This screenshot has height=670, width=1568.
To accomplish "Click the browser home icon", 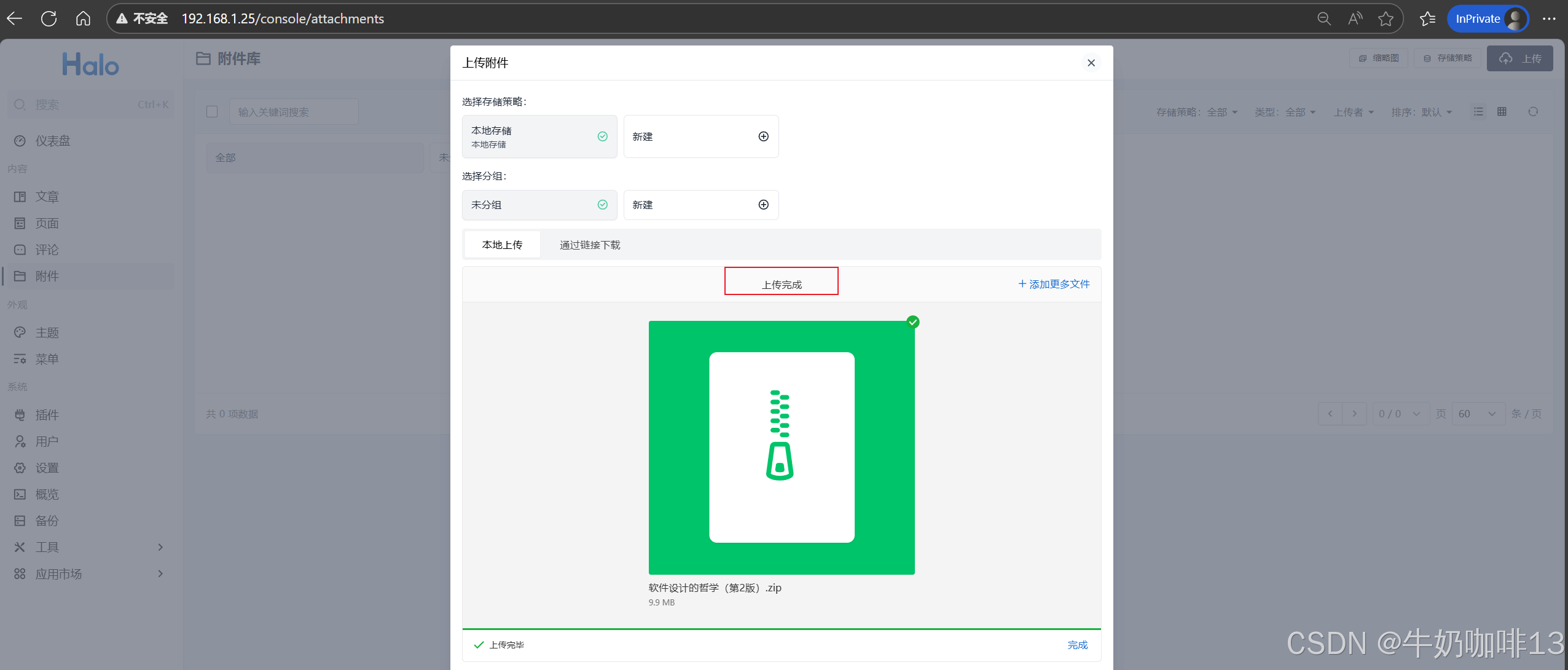I will click(x=83, y=18).
